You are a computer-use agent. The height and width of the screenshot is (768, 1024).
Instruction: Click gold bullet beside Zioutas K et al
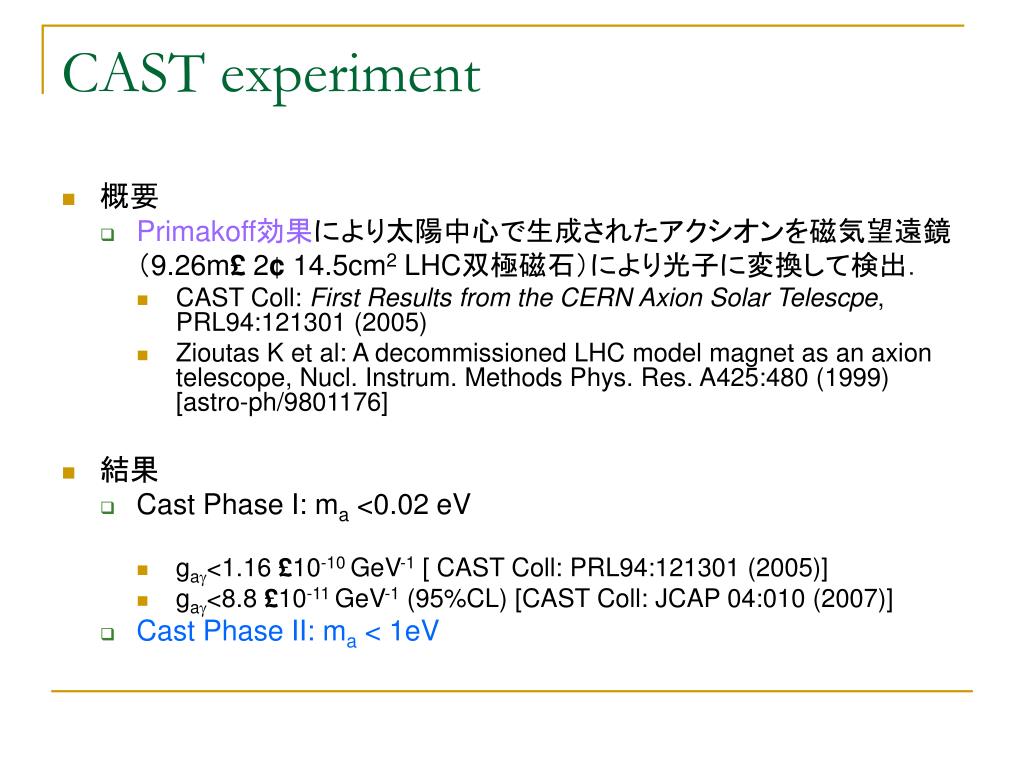click(x=143, y=355)
